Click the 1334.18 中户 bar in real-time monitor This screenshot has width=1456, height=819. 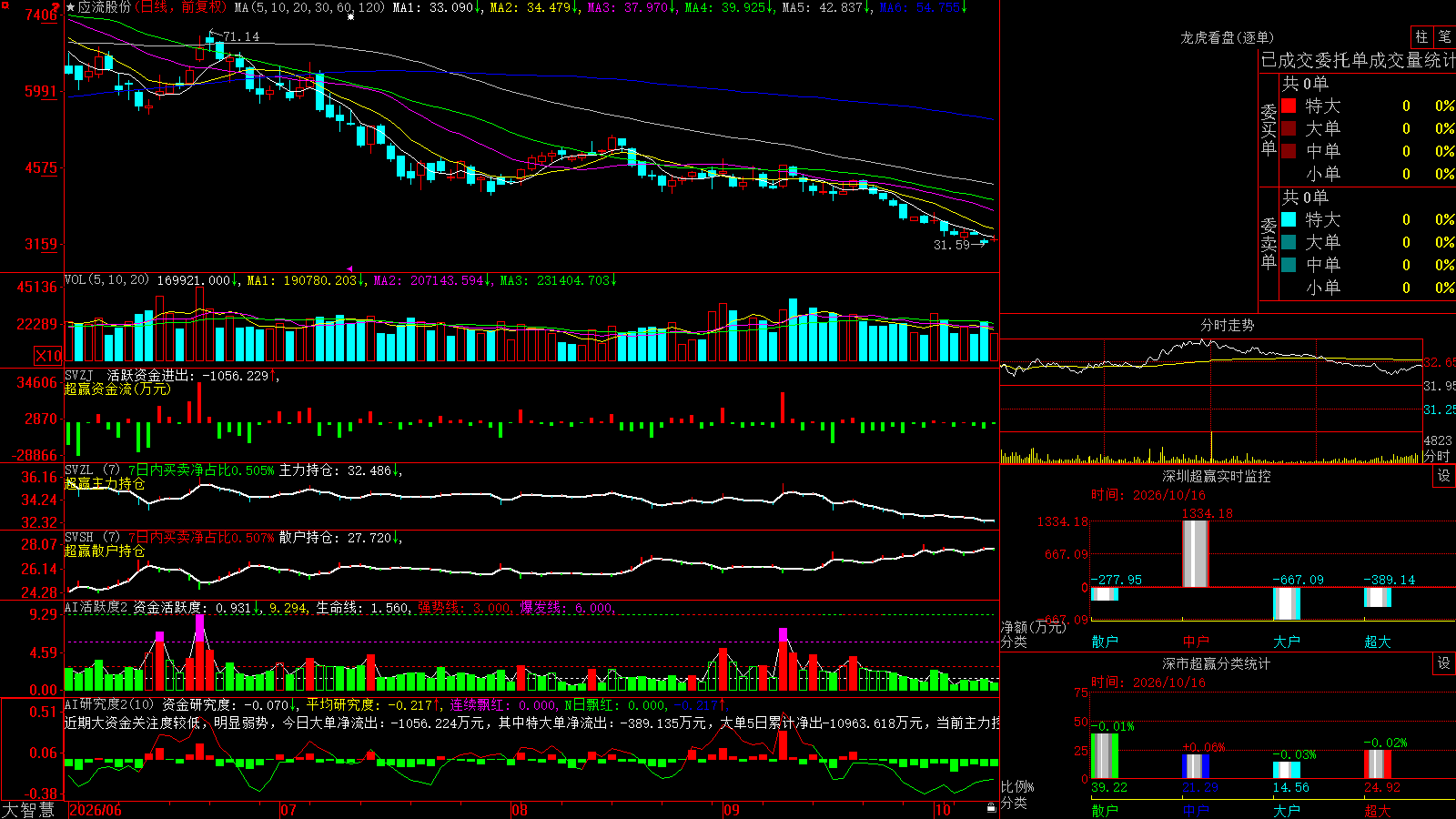click(x=1195, y=553)
